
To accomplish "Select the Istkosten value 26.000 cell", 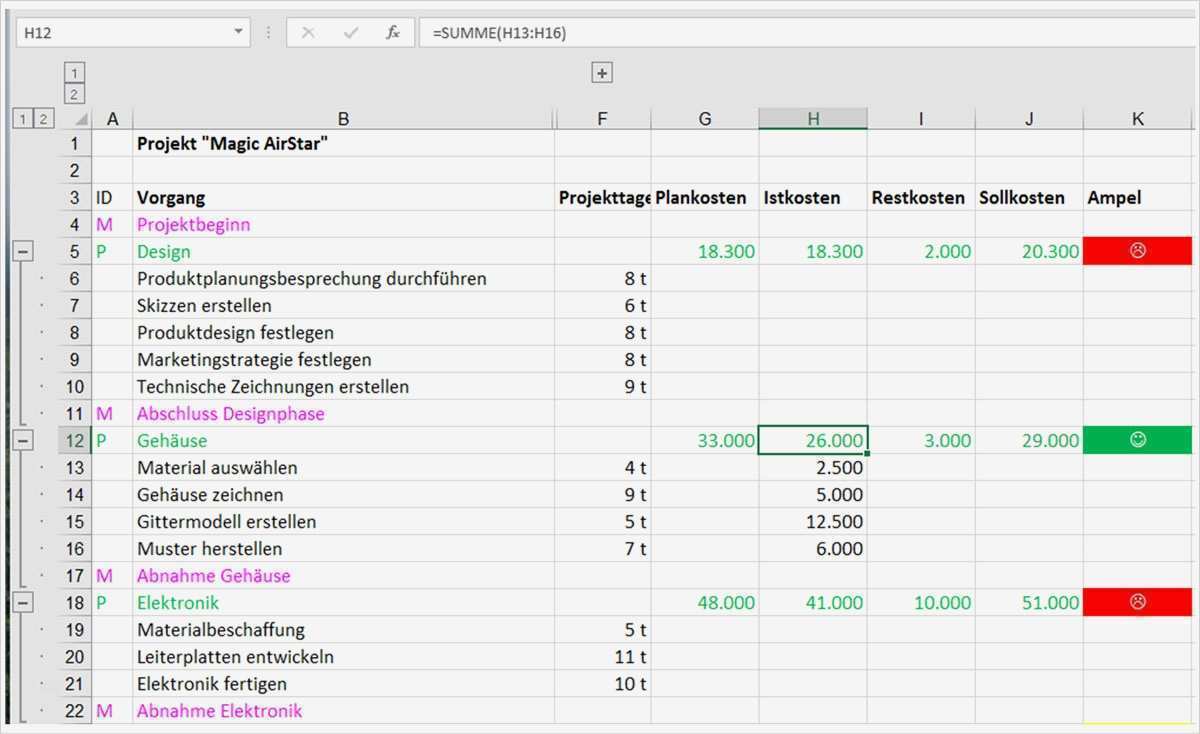I will tap(812, 440).
